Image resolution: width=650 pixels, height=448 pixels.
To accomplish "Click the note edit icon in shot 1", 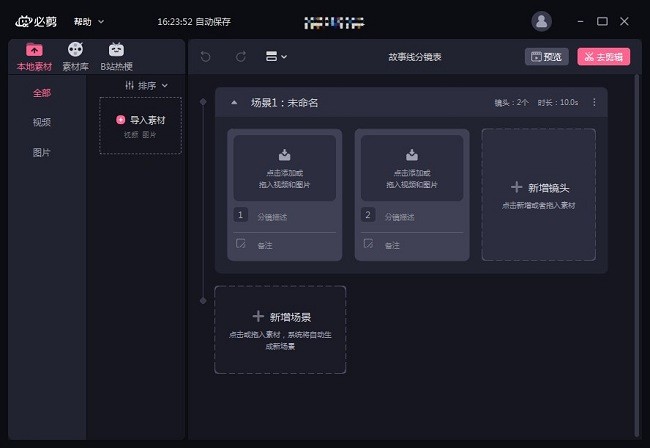I will point(240,243).
